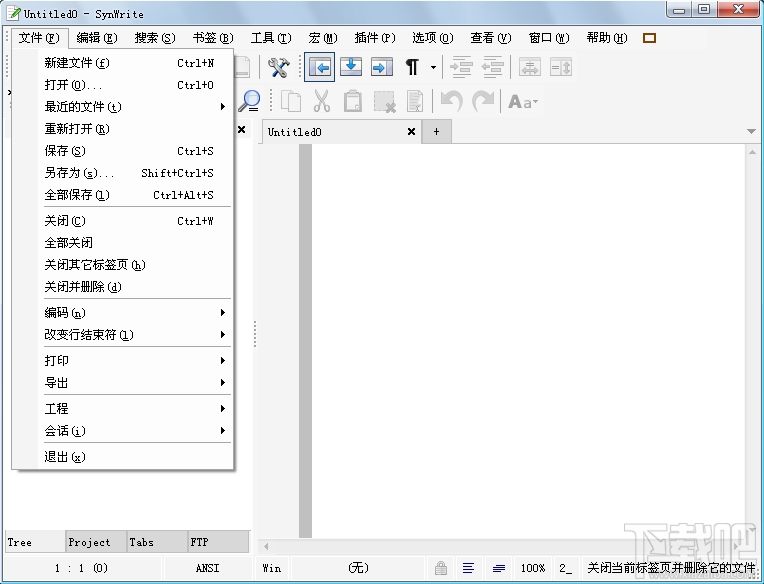This screenshot has width=764, height=584.
Task: Click the unindent lines icon
Action: point(492,67)
